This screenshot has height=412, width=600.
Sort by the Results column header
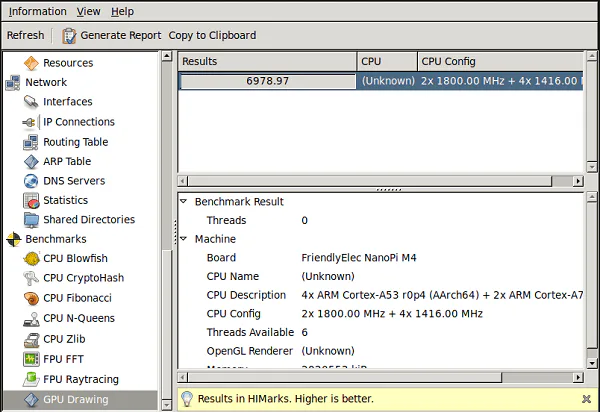click(x=267, y=61)
